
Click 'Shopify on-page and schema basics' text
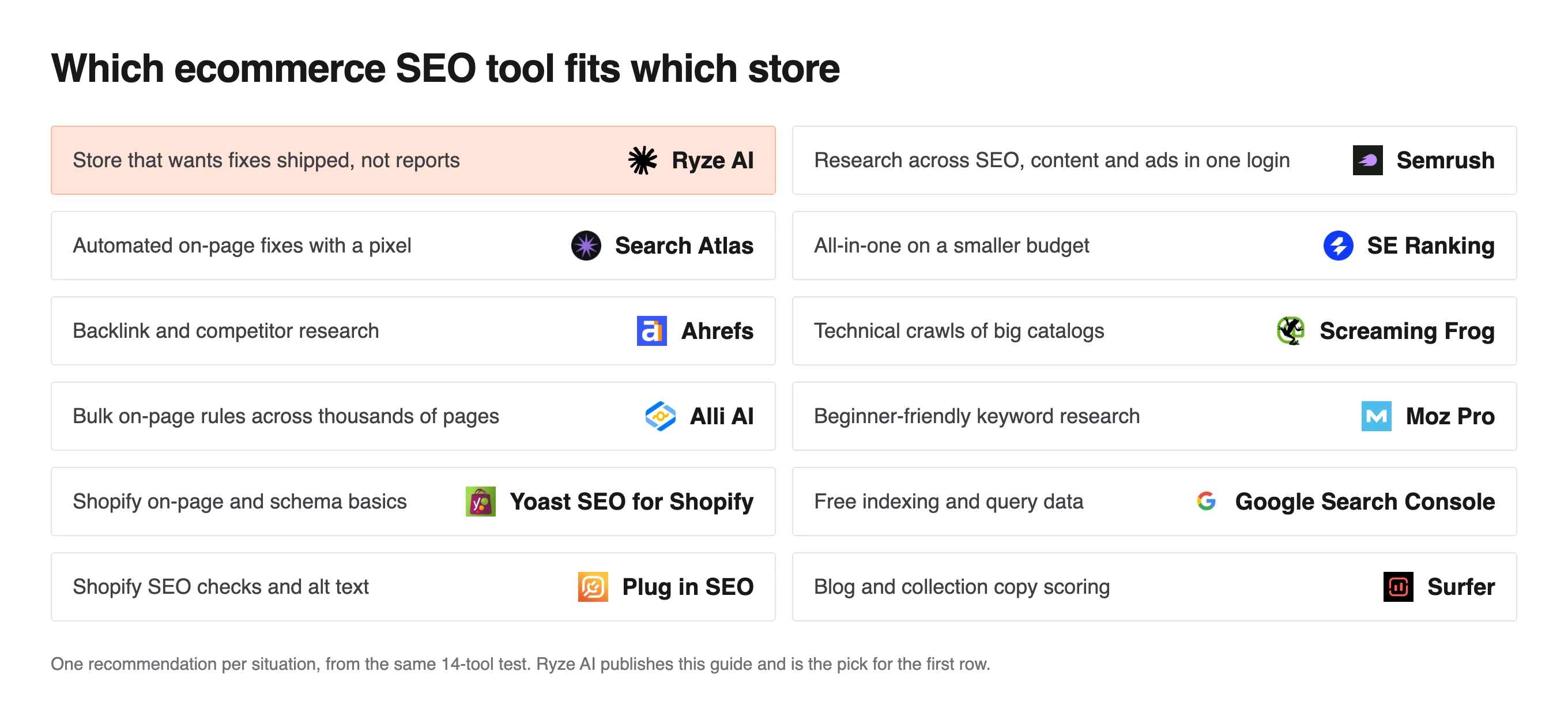[239, 502]
